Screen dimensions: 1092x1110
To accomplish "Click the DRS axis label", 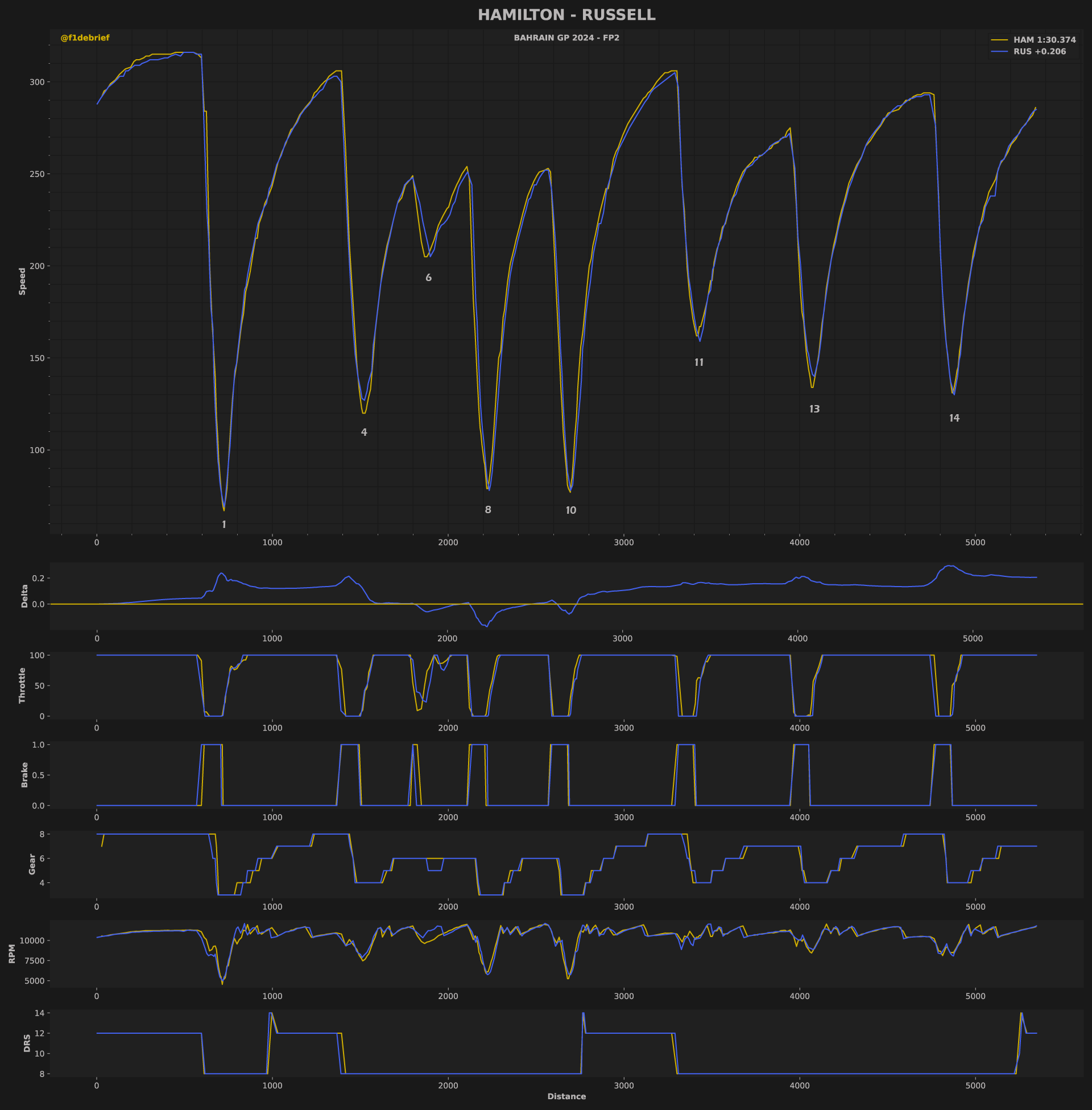I will [27, 1043].
